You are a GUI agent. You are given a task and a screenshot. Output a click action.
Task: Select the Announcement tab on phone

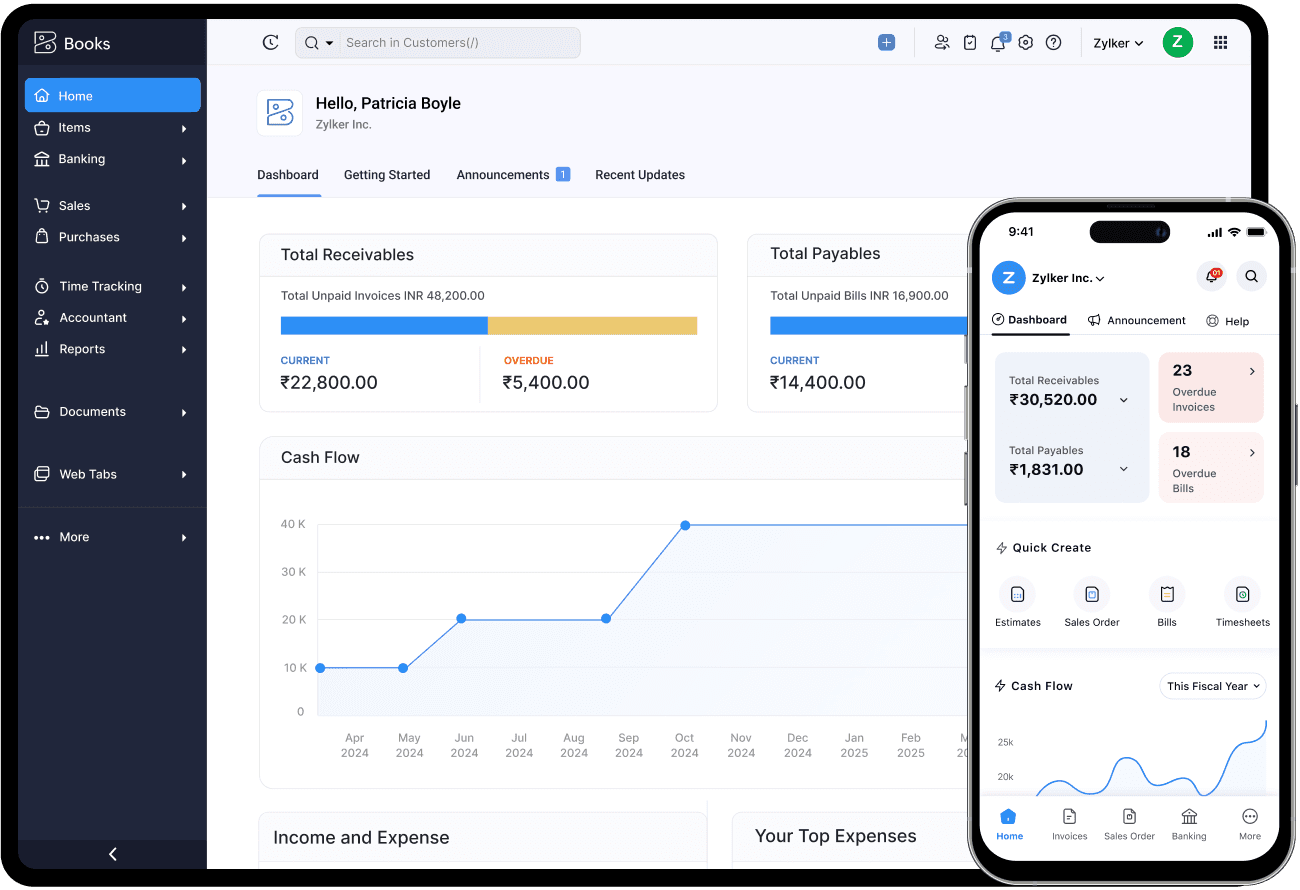[x=1137, y=321]
